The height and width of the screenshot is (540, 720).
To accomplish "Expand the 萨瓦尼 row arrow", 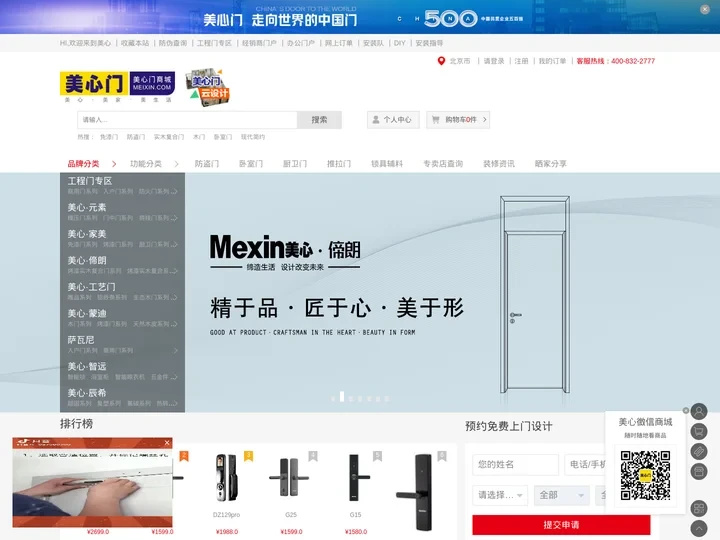I will (175, 351).
